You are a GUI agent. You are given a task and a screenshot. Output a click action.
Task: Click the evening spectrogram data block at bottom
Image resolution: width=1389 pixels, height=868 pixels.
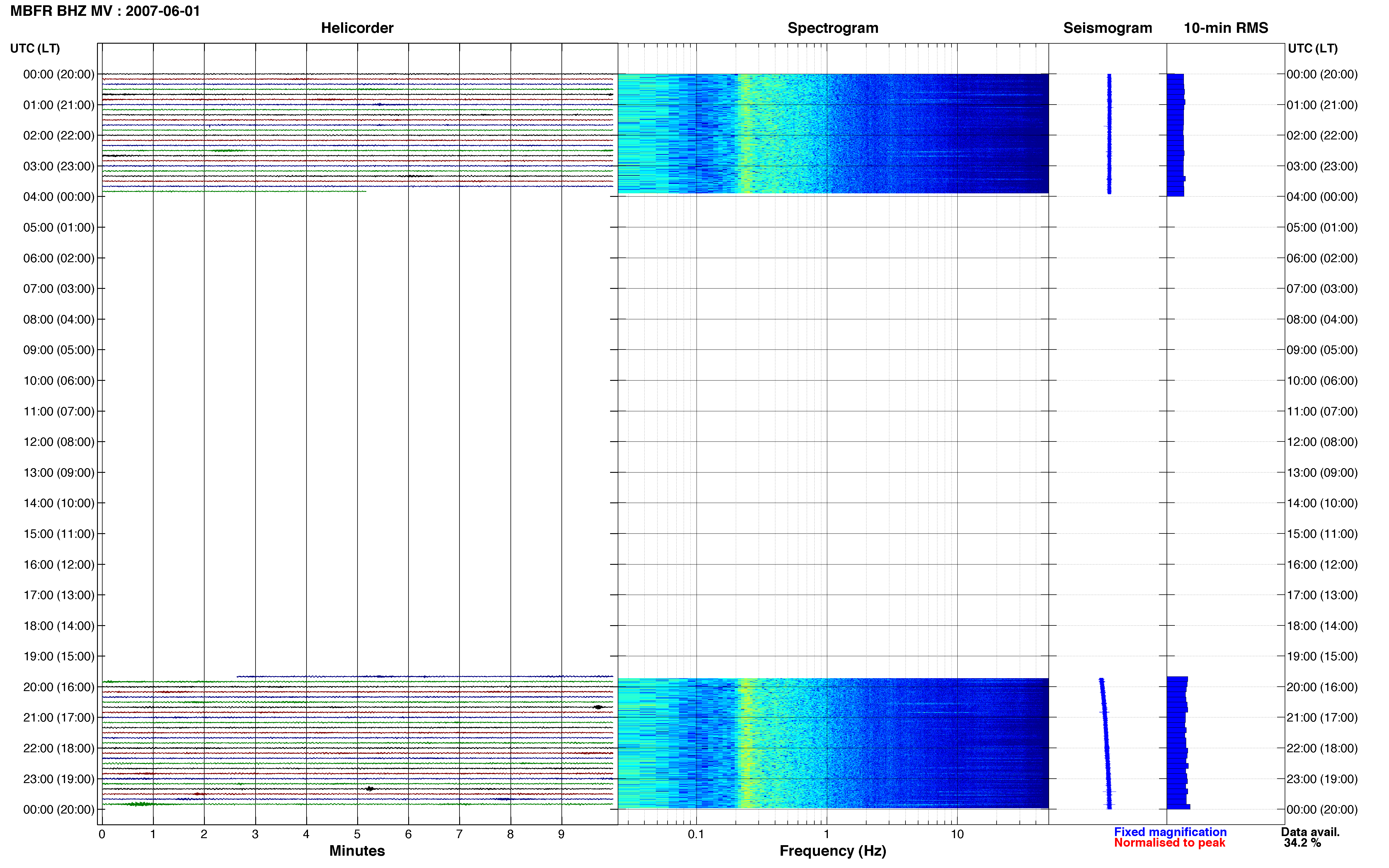coord(833,743)
